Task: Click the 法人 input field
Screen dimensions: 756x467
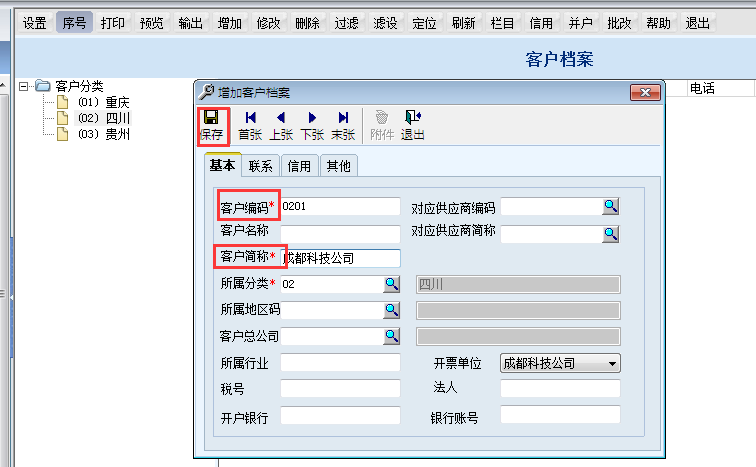Action: [x=560, y=388]
